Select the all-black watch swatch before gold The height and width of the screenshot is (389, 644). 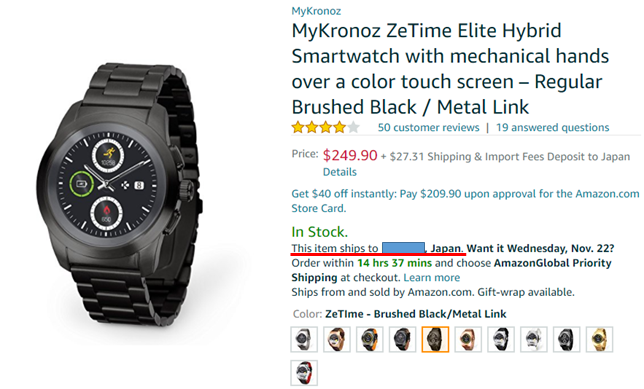[566, 339]
